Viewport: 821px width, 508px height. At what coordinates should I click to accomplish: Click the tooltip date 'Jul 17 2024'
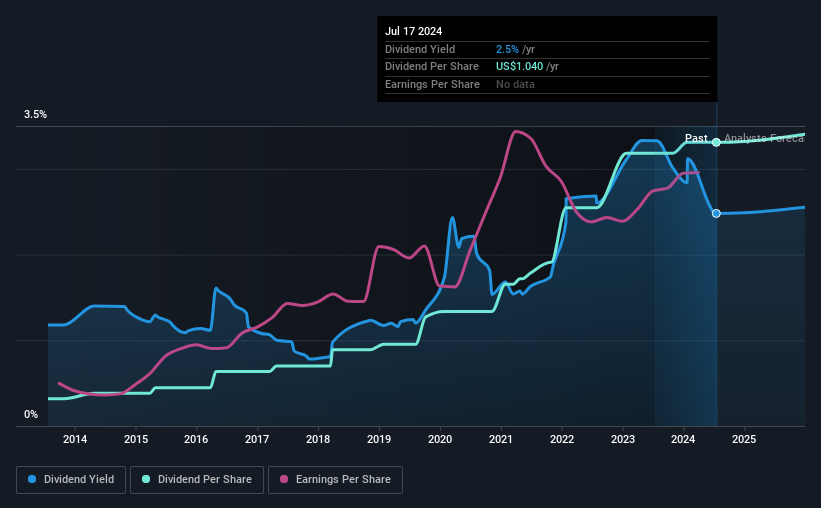[414, 31]
